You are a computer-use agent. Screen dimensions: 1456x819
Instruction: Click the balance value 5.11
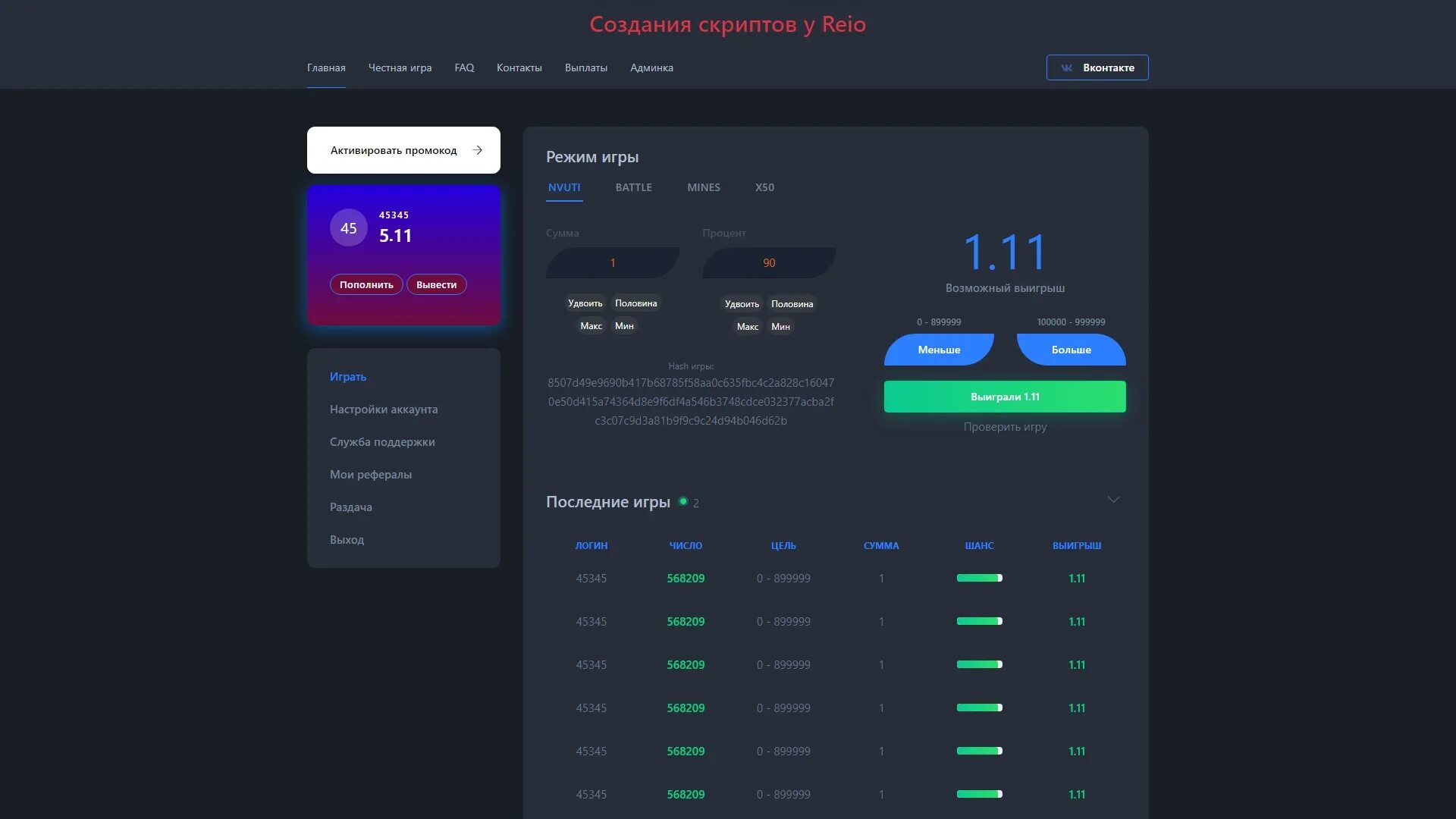(x=395, y=236)
